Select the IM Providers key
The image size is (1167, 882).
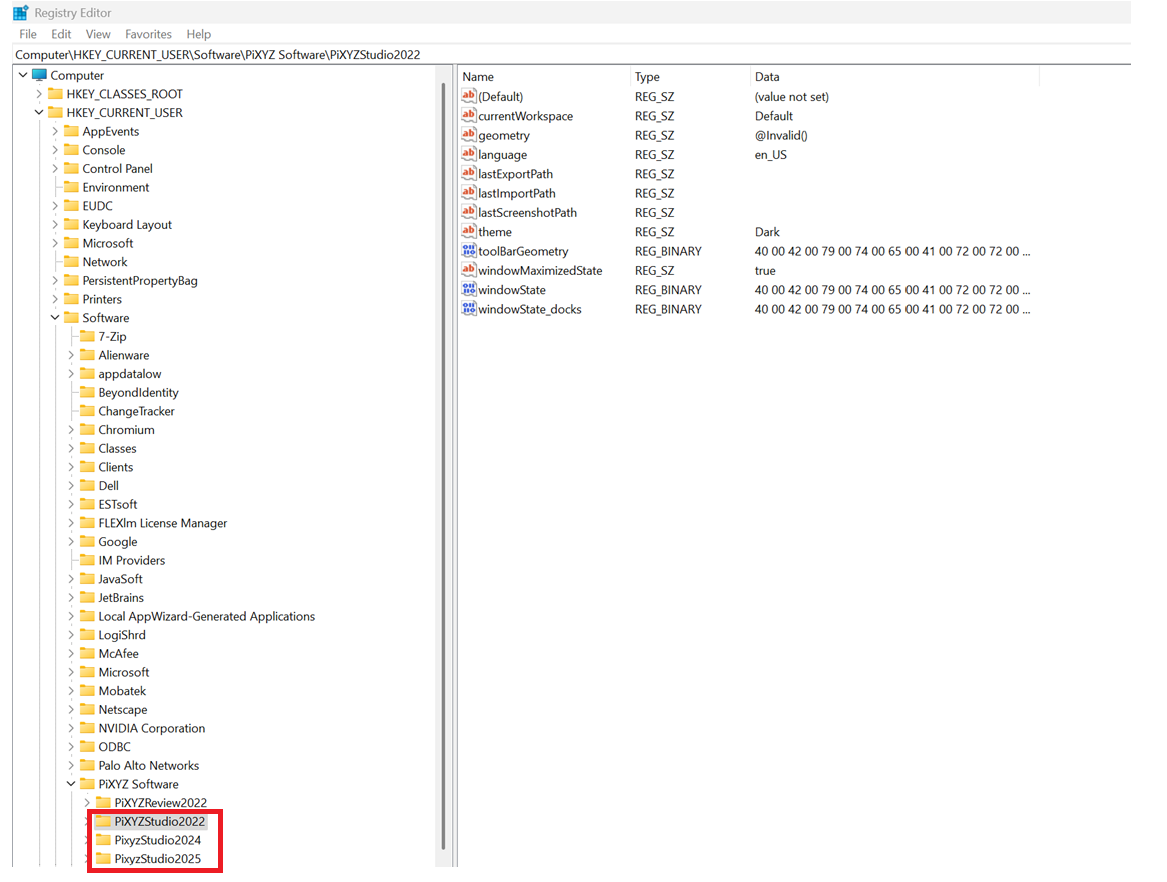132,560
